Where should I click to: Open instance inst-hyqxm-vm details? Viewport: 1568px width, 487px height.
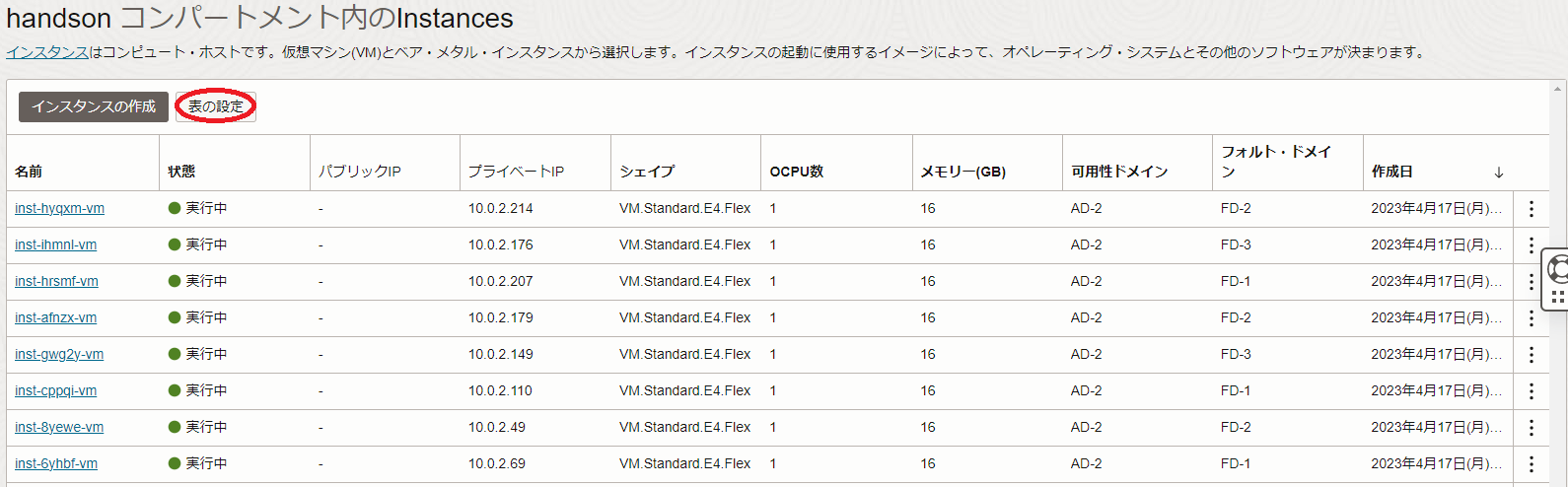59,209
